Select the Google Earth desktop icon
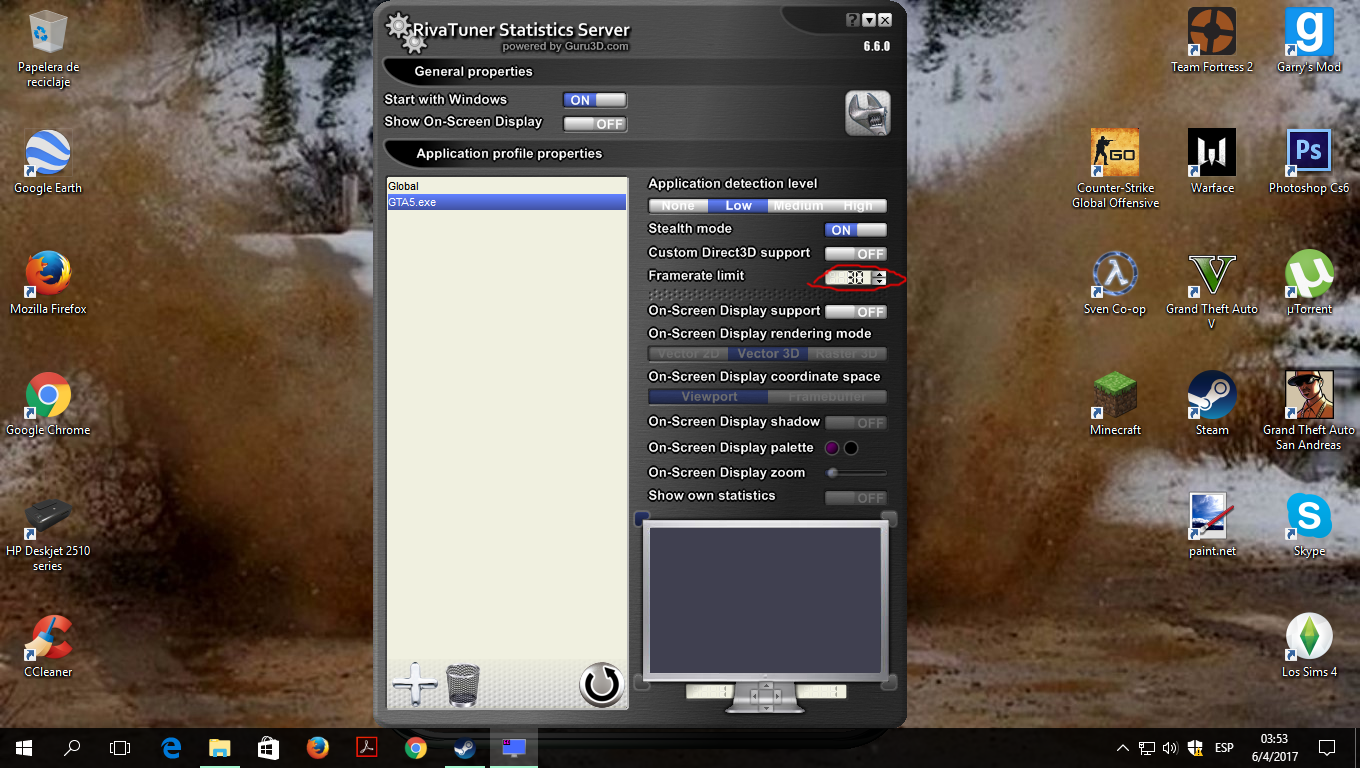The height and width of the screenshot is (768, 1360). (48, 161)
